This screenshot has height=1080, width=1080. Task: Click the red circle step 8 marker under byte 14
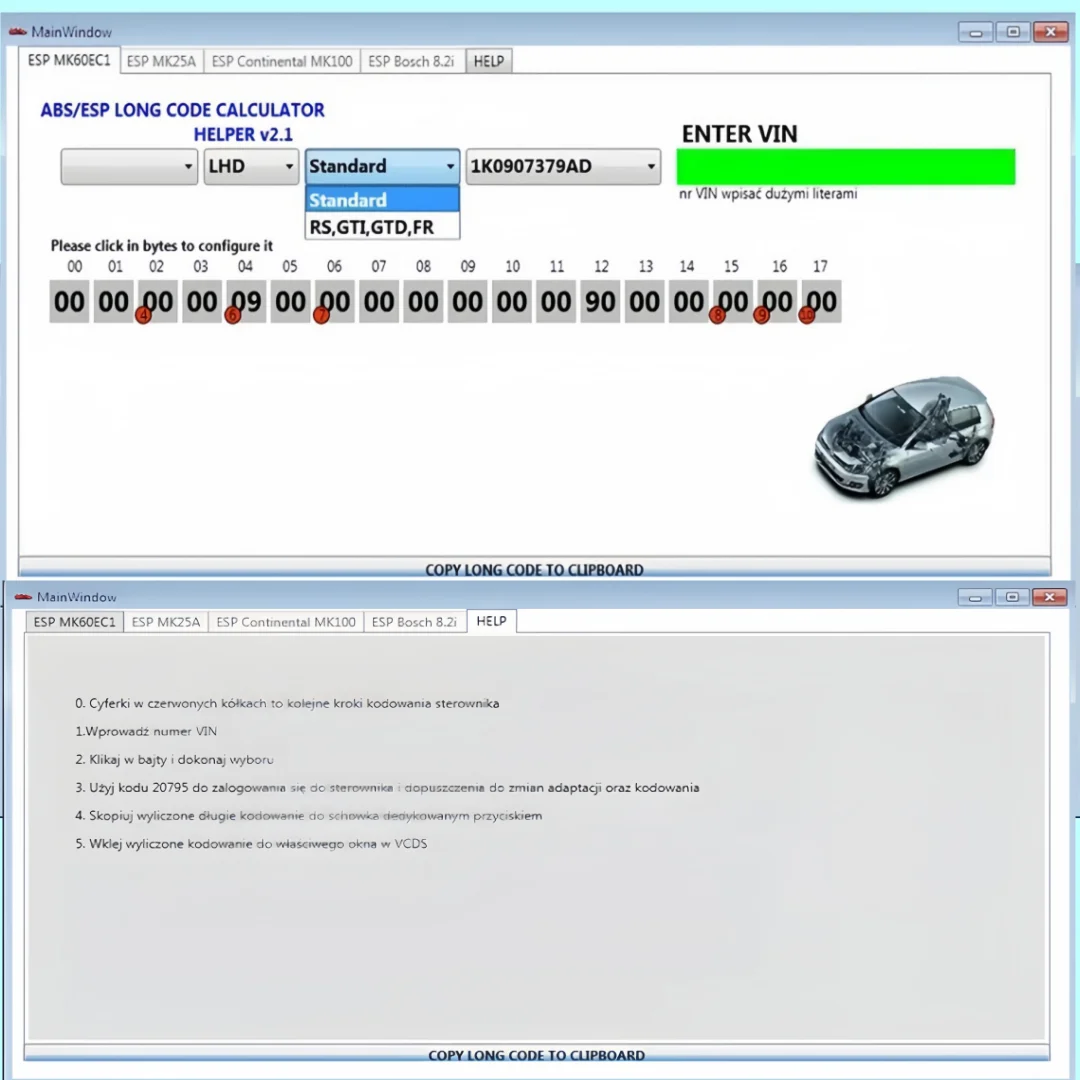[x=718, y=315]
